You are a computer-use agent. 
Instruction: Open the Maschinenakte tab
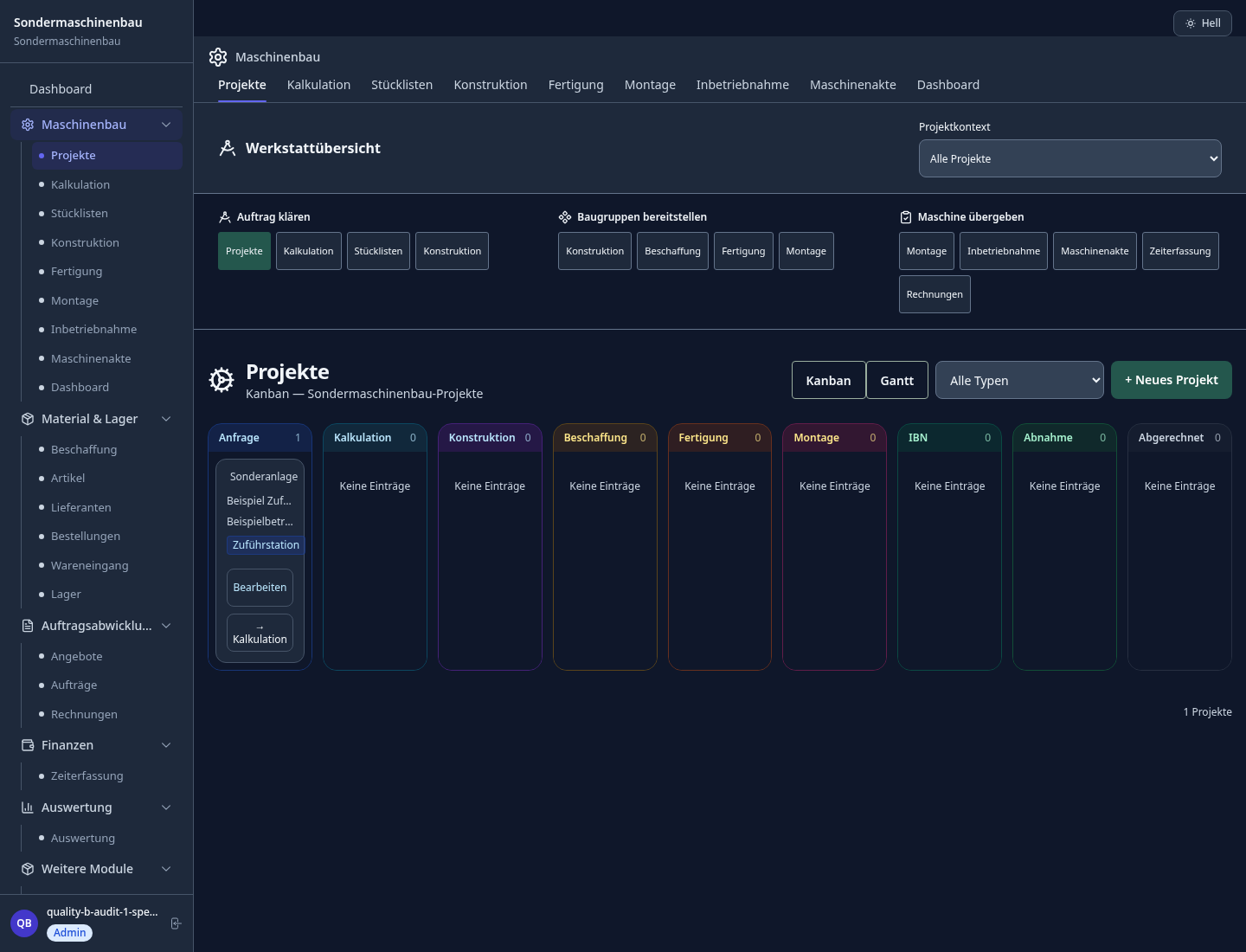coord(853,85)
